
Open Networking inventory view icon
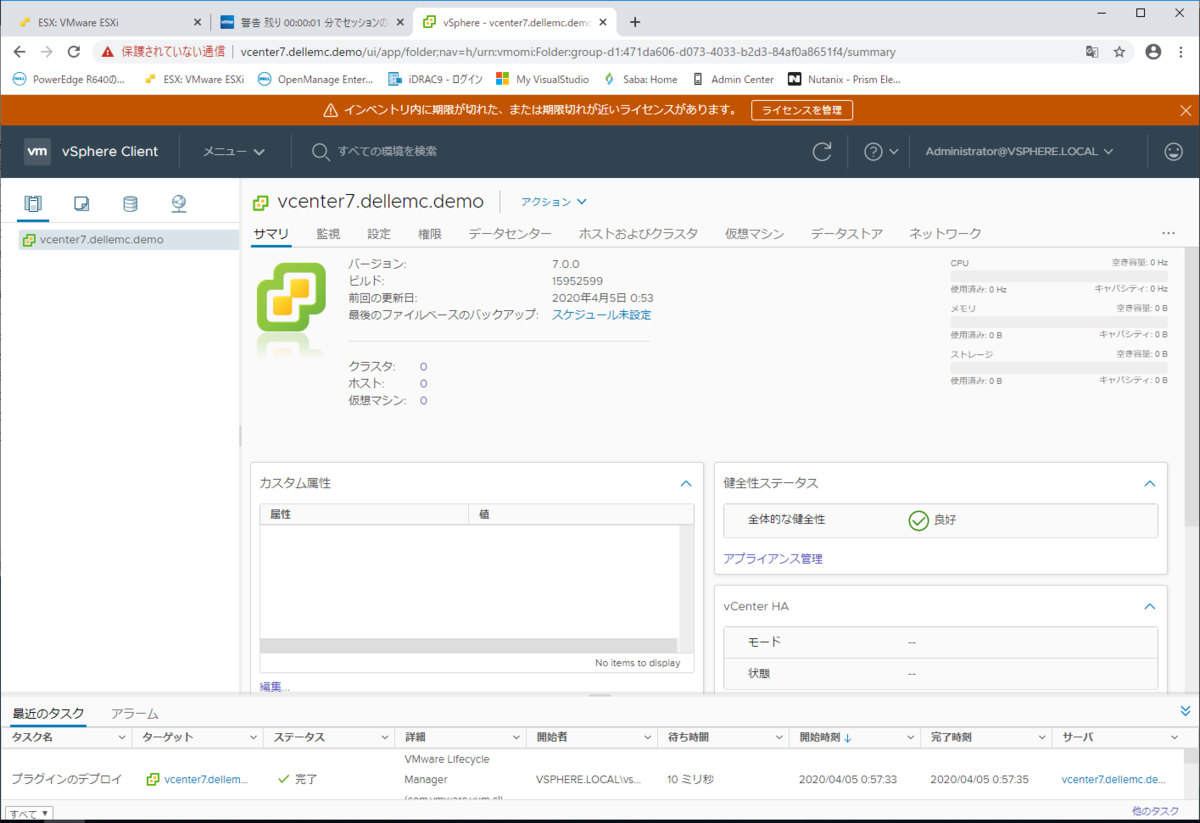pyautogui.click(x=179, y=204)
